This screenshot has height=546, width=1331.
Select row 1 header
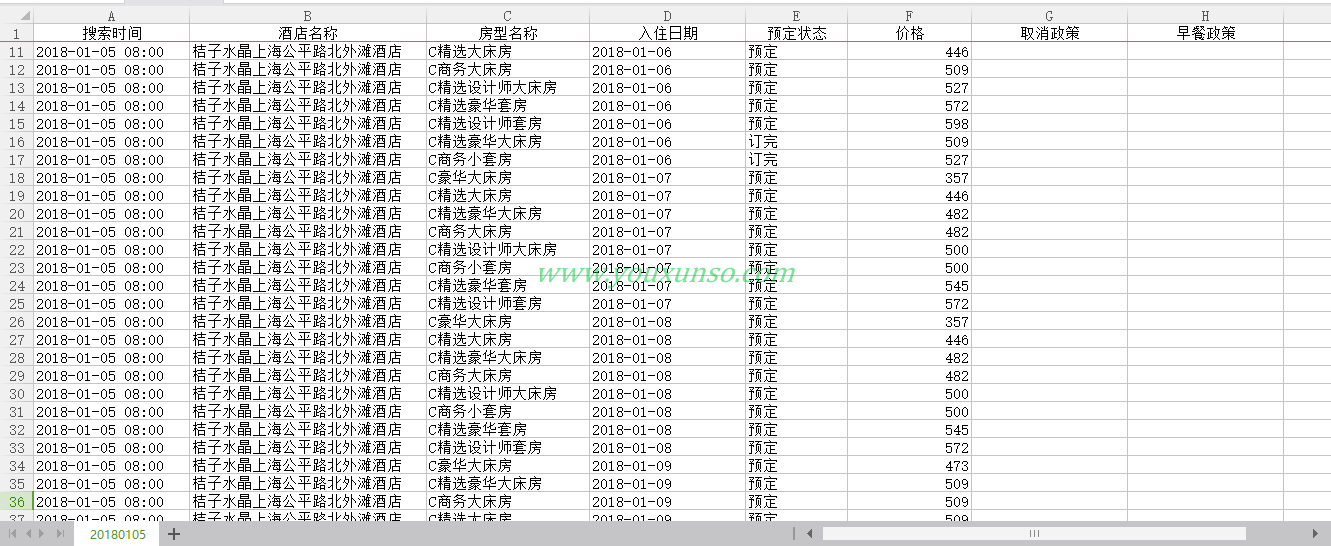coord(17,33)
